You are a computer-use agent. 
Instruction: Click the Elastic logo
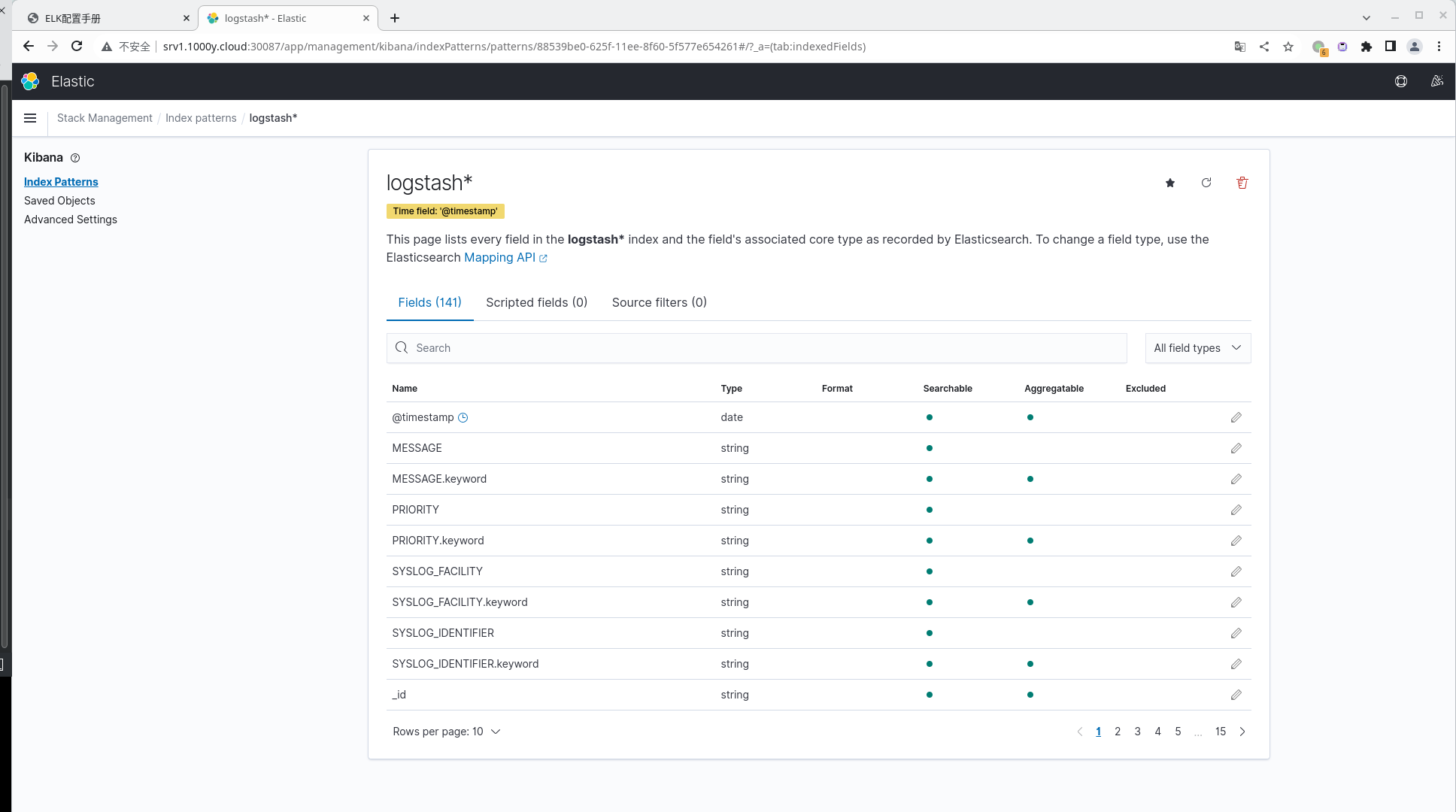(x=30, y=81)
